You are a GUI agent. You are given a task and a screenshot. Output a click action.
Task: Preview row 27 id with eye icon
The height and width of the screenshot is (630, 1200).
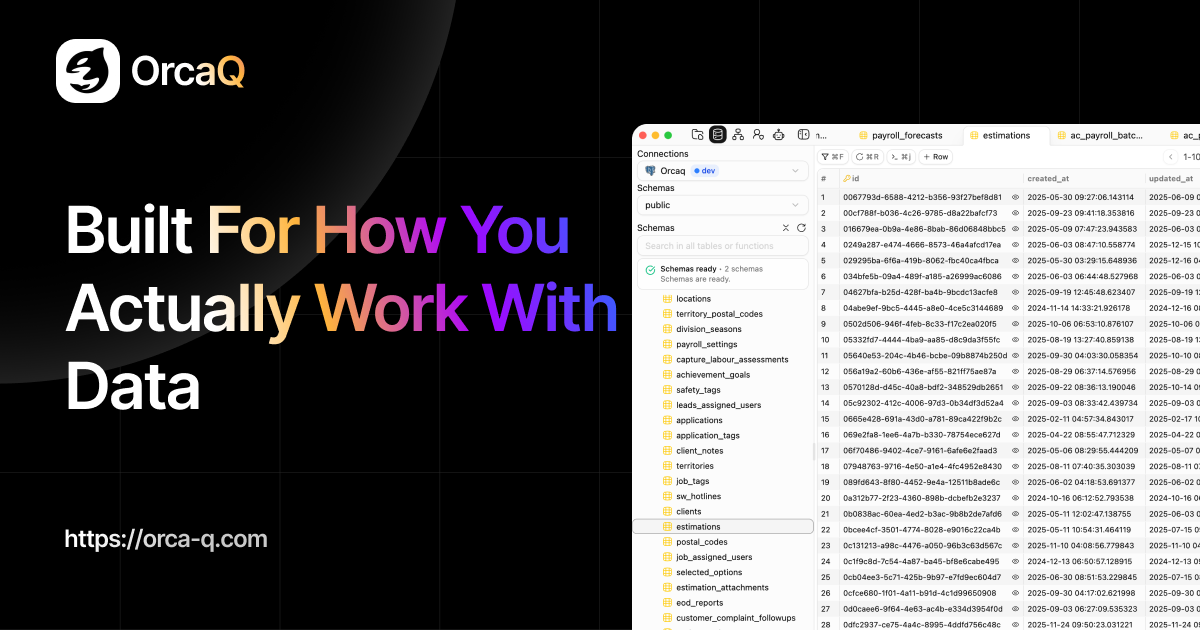pos(1015,608)
